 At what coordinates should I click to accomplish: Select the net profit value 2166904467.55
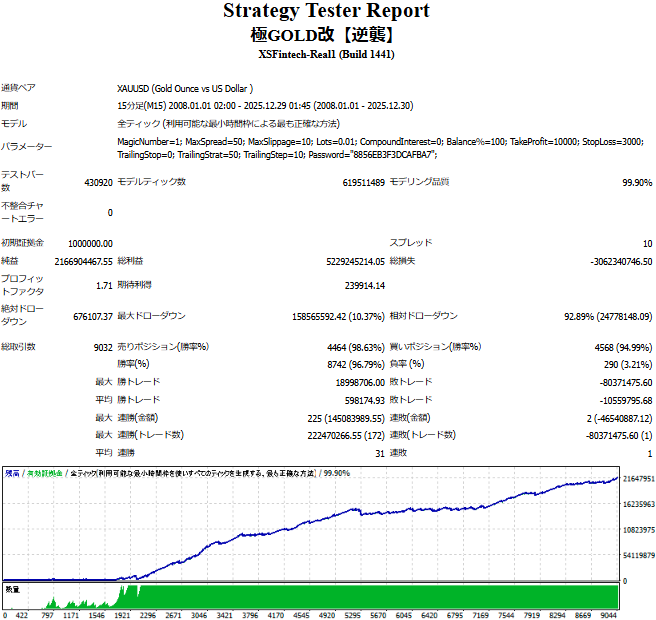tap(83, 261)
